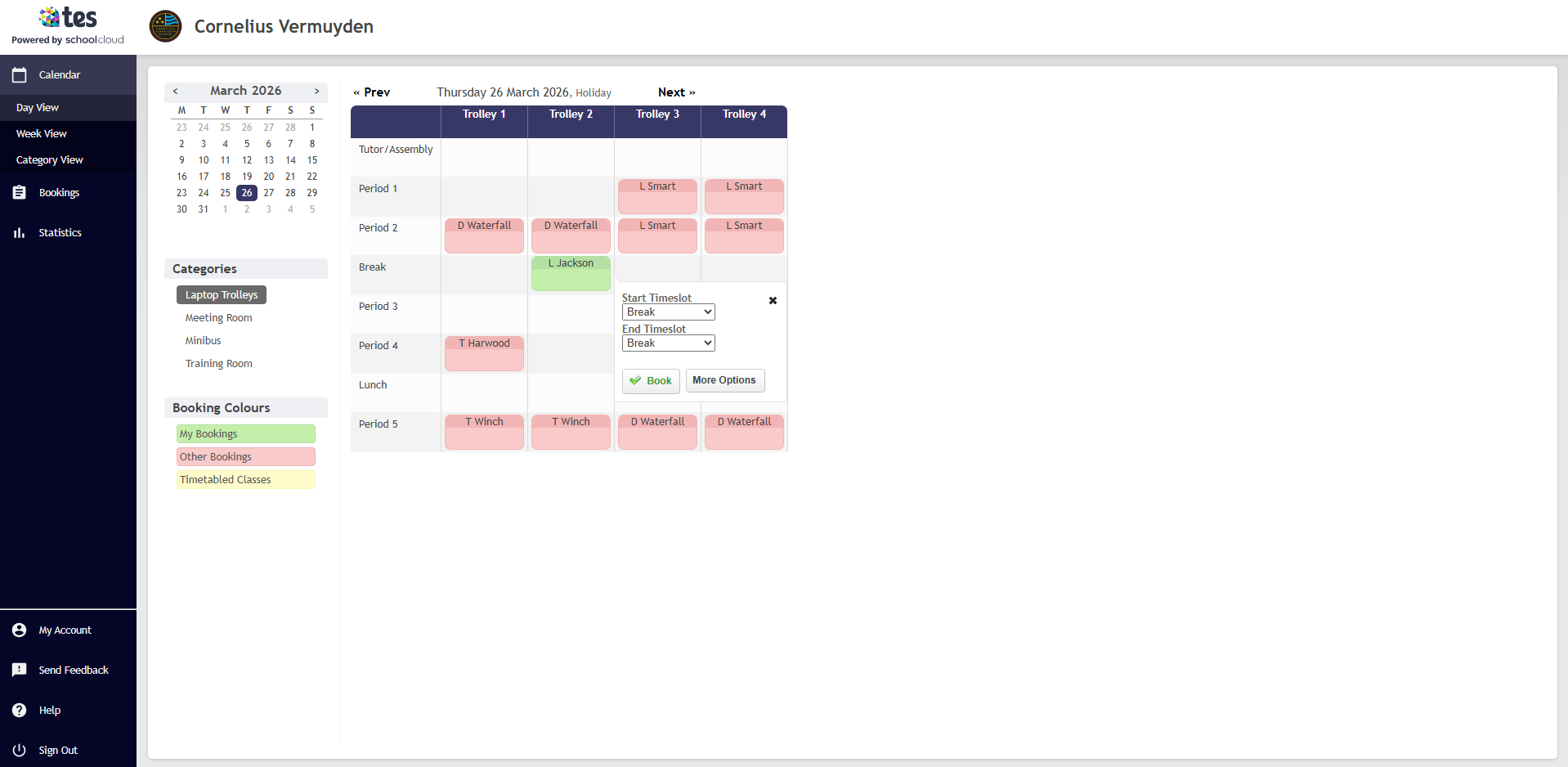Expand the Start Timeslot dropdown
Viewport: 1568px width, 767px height.
669,312
